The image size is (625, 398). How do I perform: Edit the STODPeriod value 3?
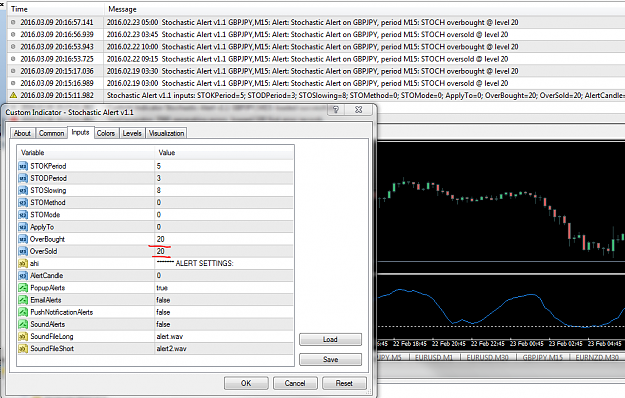224,178
